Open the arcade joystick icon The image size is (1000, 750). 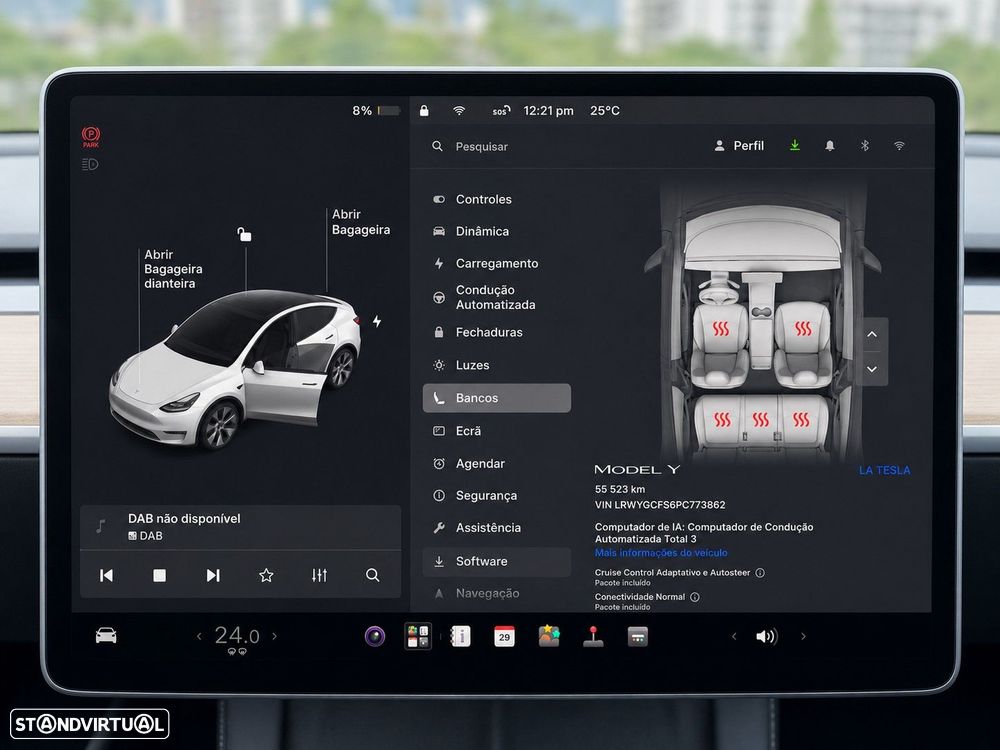593,636
